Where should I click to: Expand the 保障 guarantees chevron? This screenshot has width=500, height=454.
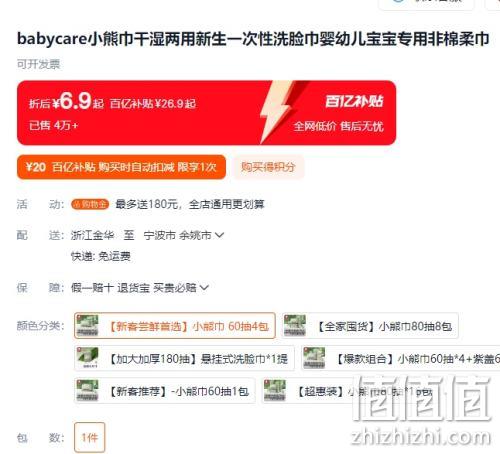click(x=204, y=287)
